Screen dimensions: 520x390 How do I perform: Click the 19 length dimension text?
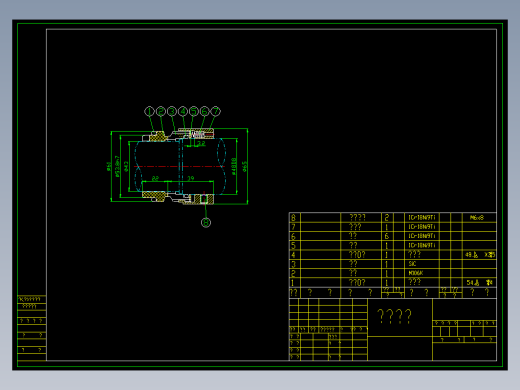pos(191,178)
